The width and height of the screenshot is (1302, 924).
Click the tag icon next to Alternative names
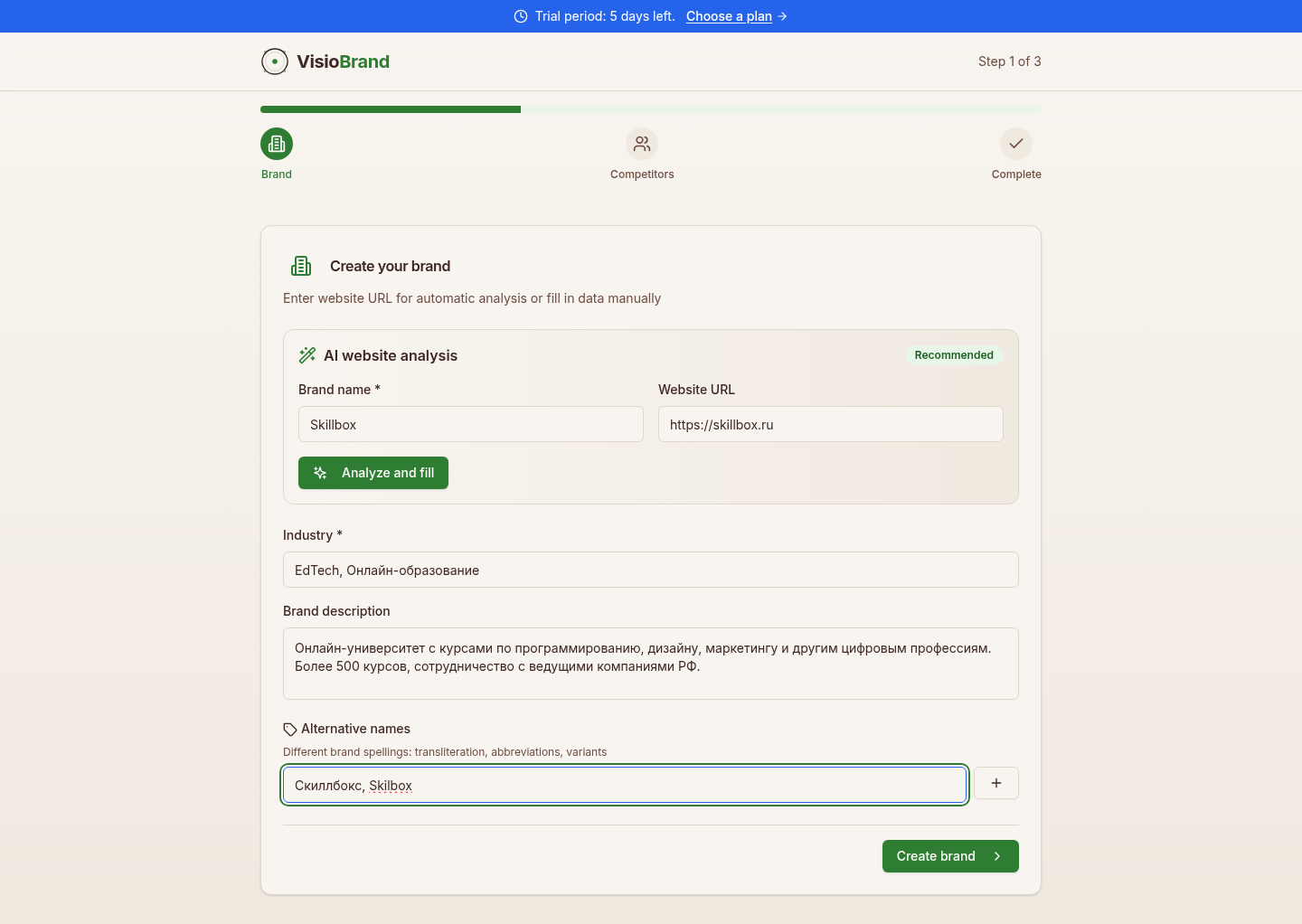290,729
